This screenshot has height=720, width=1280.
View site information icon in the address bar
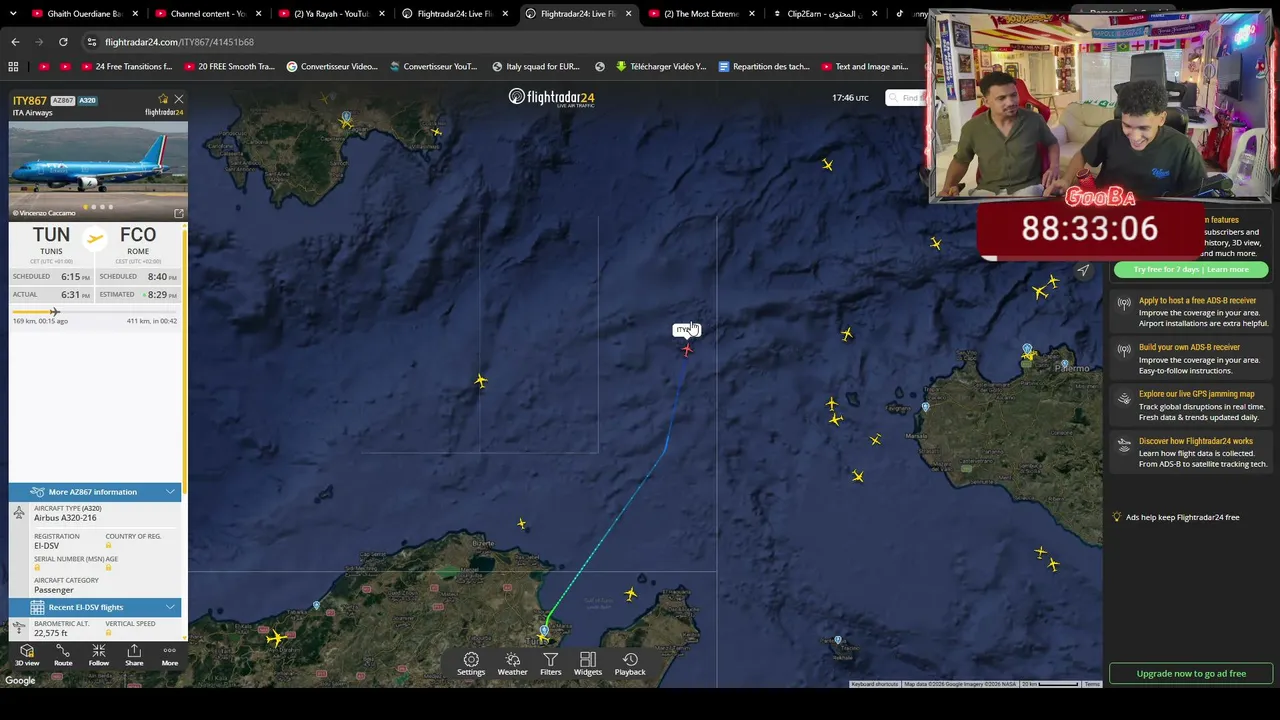[92, 42]
